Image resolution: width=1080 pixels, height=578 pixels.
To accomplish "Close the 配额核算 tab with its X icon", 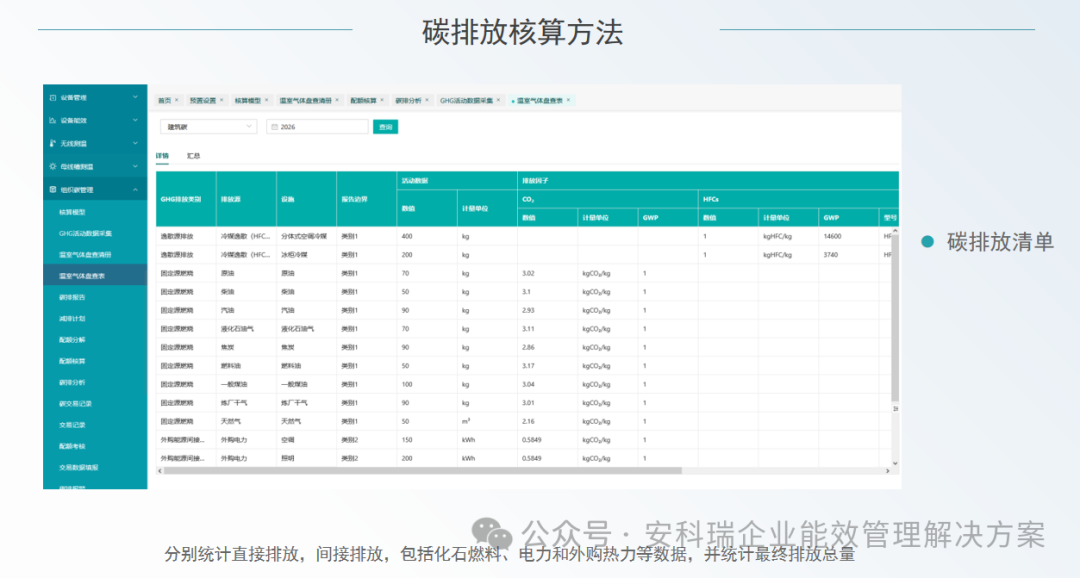I will [x=381, y=99].
